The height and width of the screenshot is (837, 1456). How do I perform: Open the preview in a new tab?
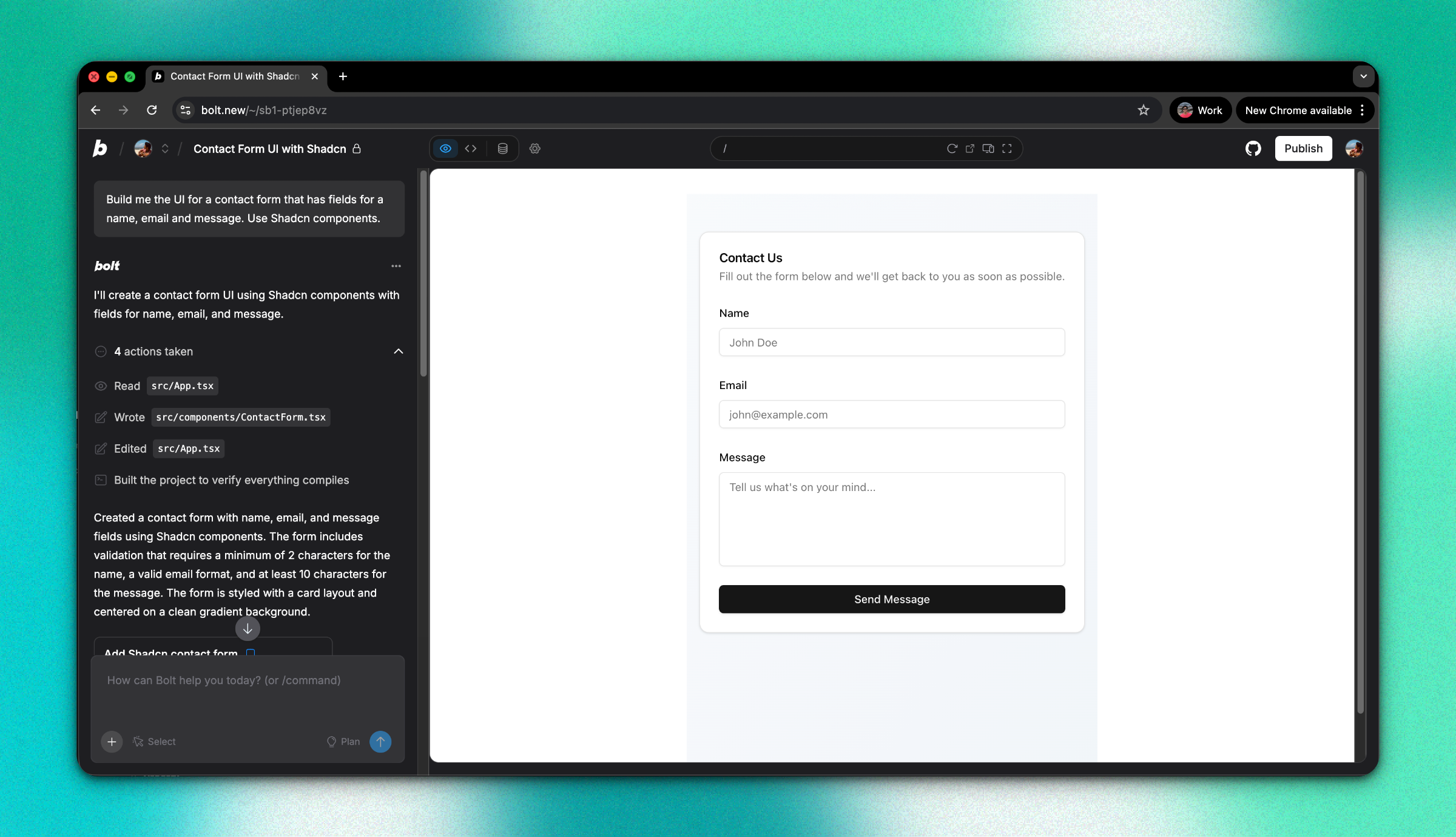click(969, 148)
